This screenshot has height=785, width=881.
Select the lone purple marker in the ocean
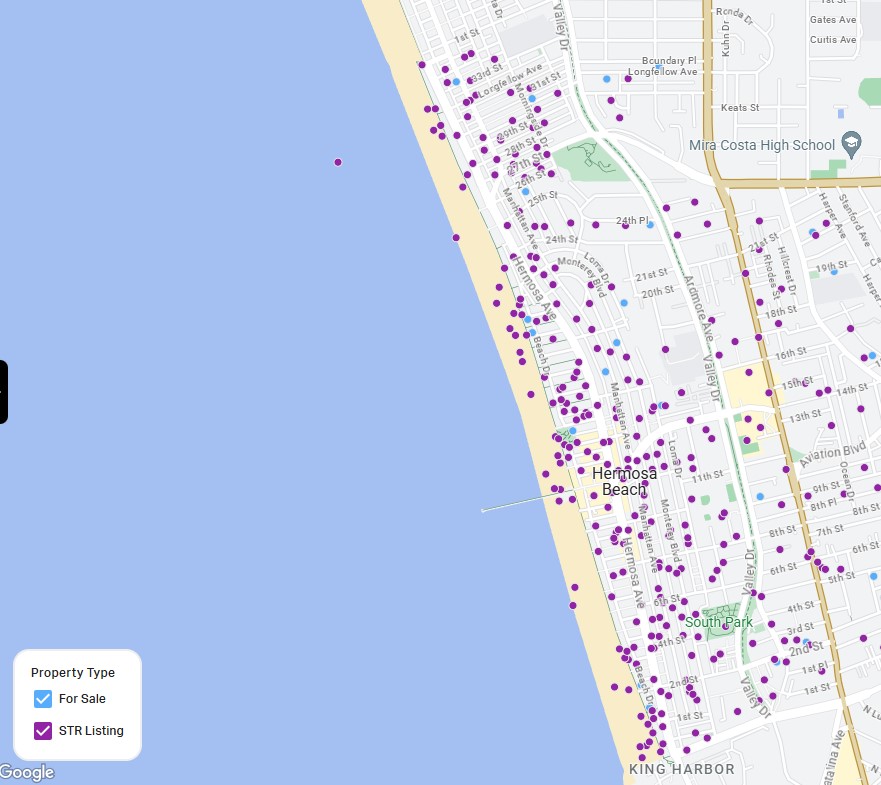coord(338,162)
